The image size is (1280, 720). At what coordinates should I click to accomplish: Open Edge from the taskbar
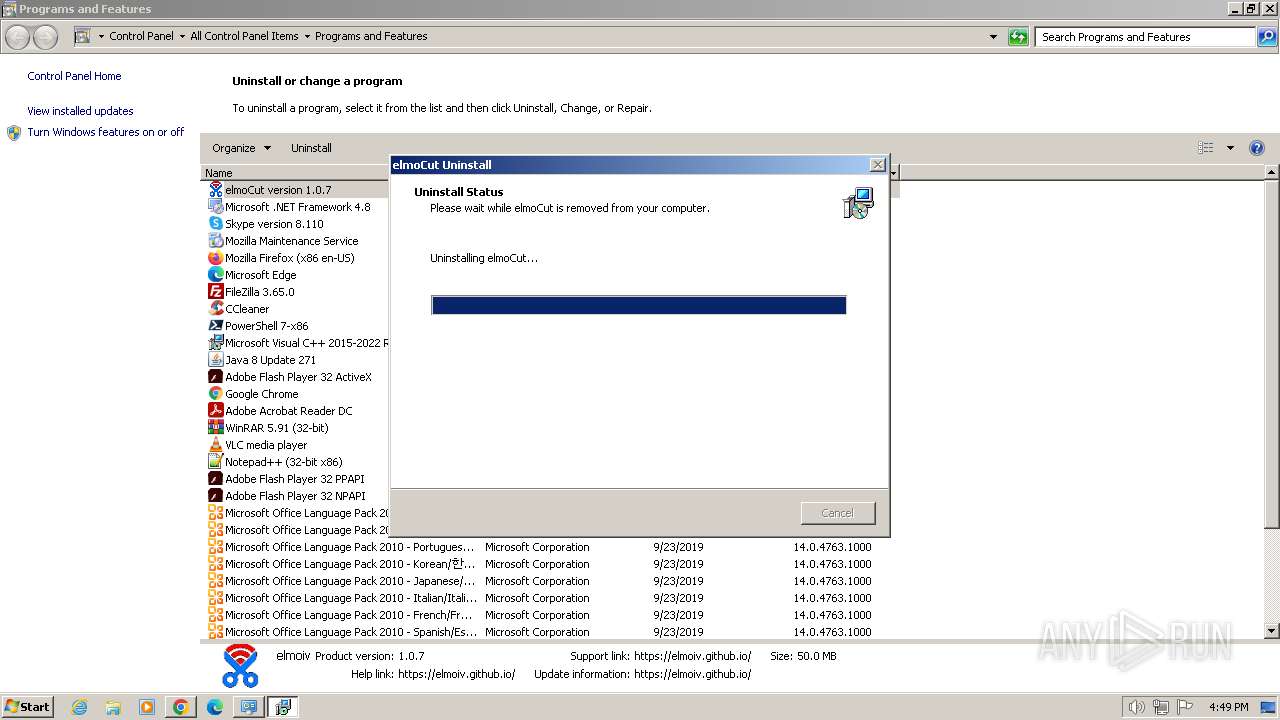[x=214, y=707]
